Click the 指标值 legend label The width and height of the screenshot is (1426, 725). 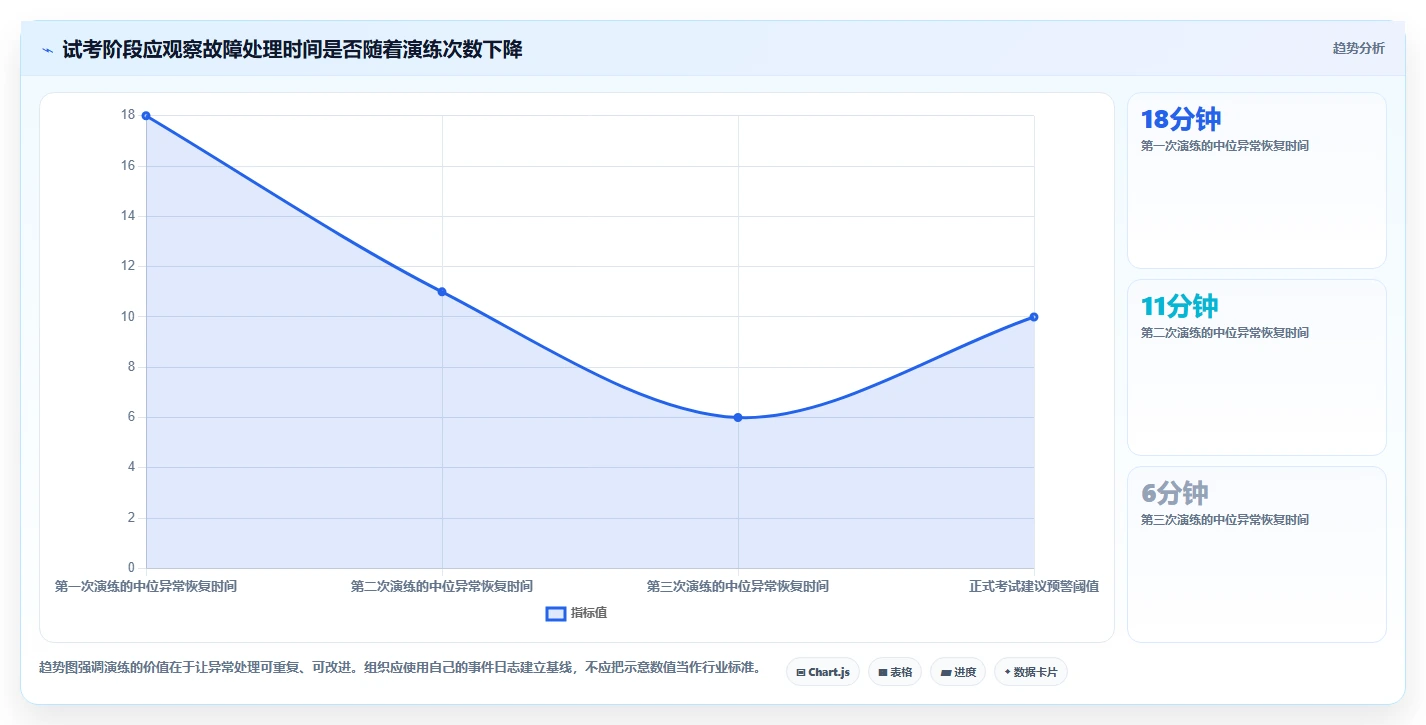[x=589, y=613]
